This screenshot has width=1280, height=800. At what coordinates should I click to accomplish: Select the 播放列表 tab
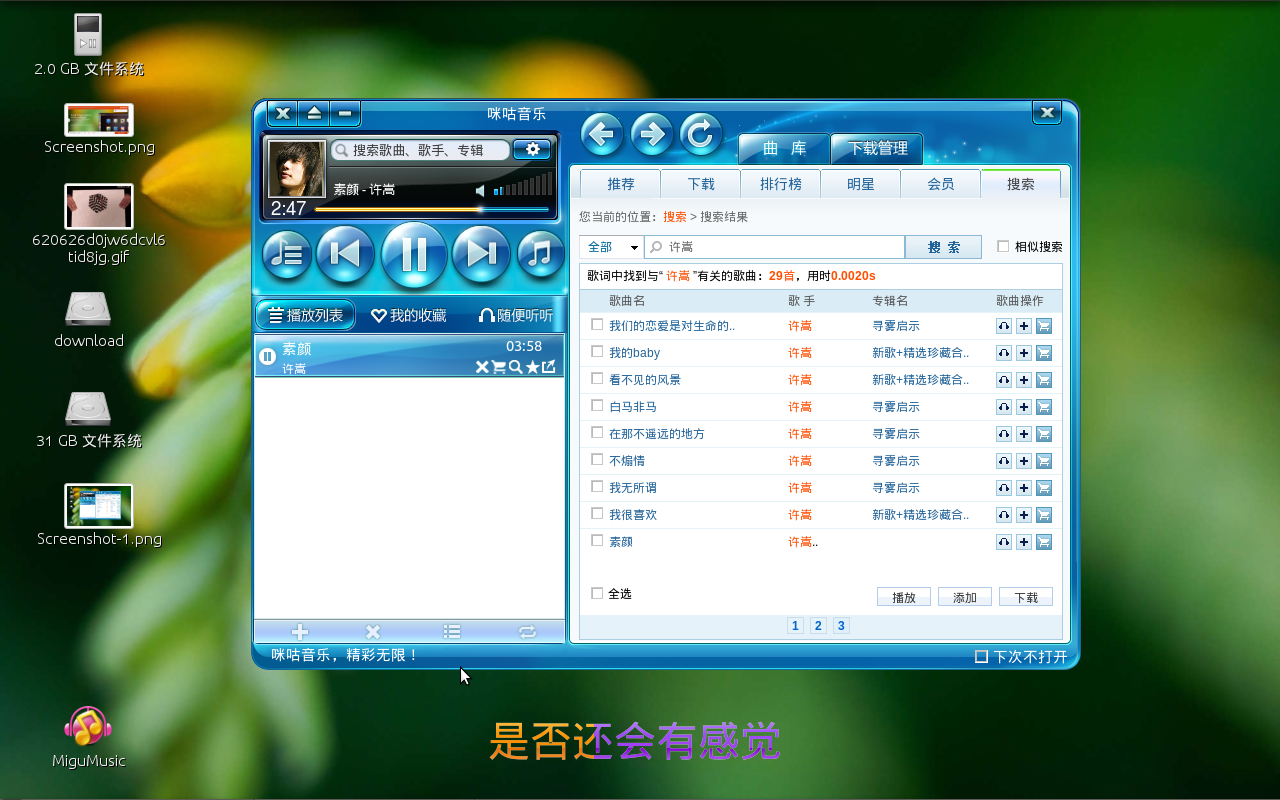(306, 315)
